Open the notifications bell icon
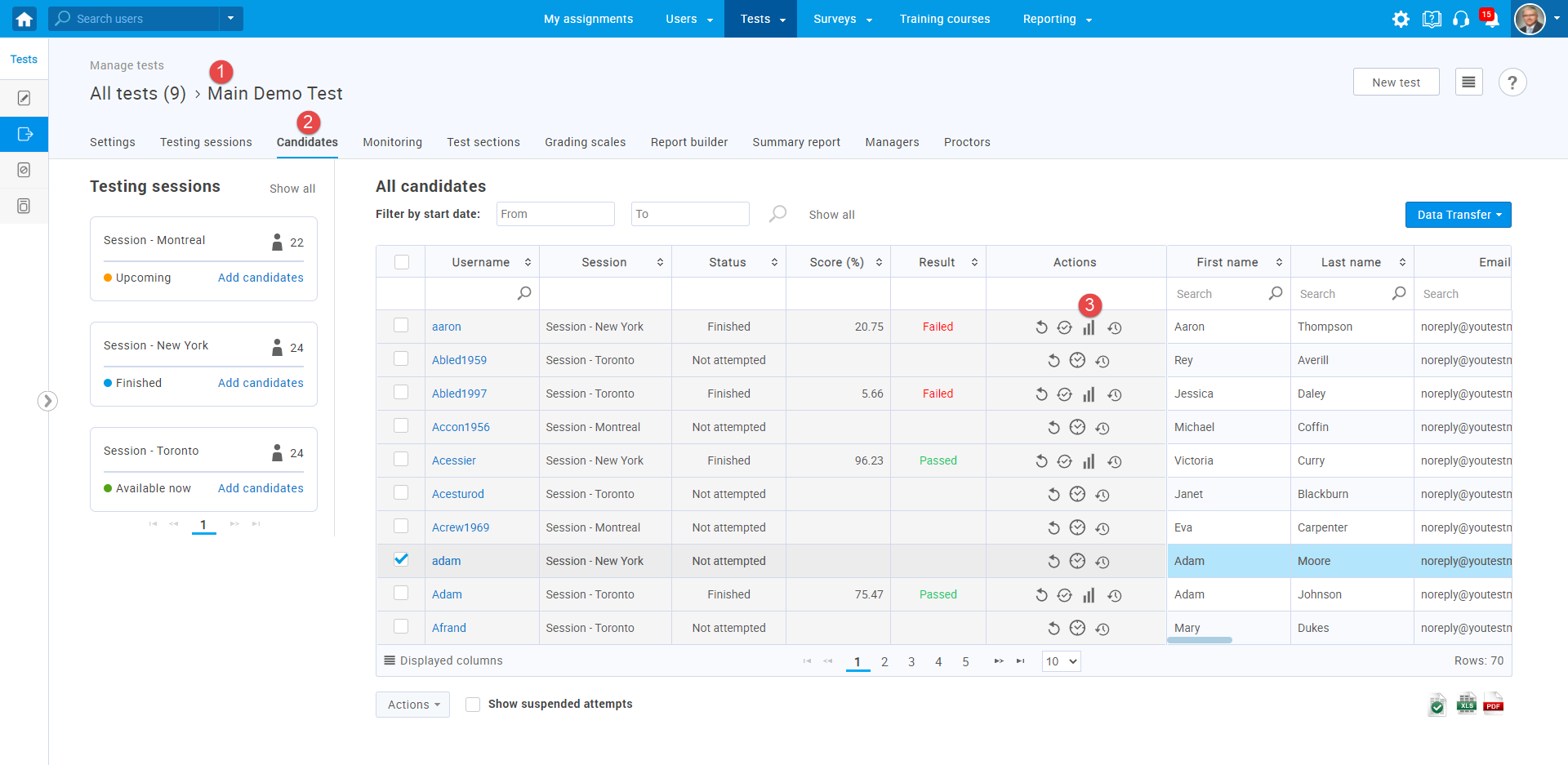This screenshot has width=1568, height=765. 1490,20
